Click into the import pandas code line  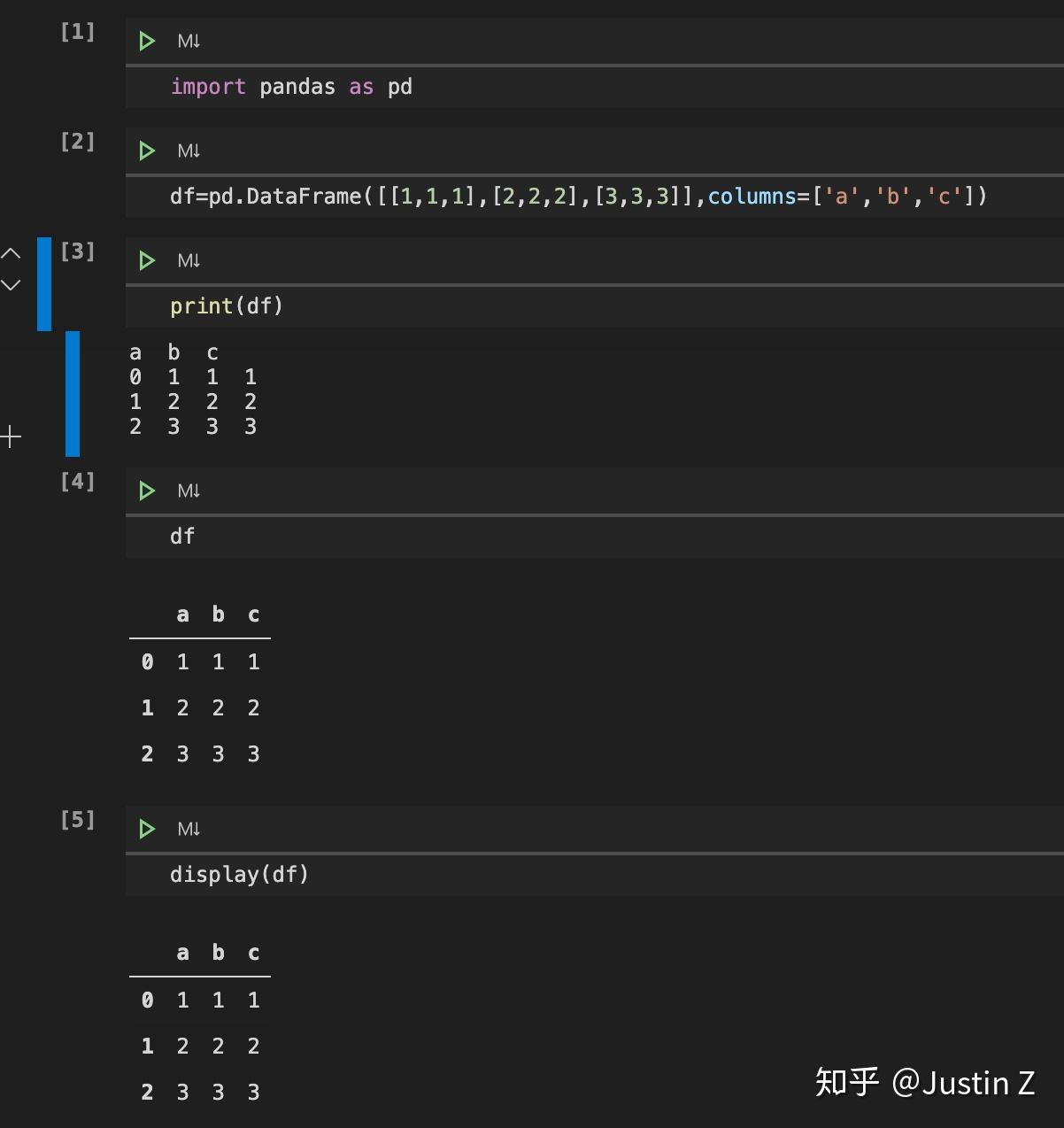(292, 86)
